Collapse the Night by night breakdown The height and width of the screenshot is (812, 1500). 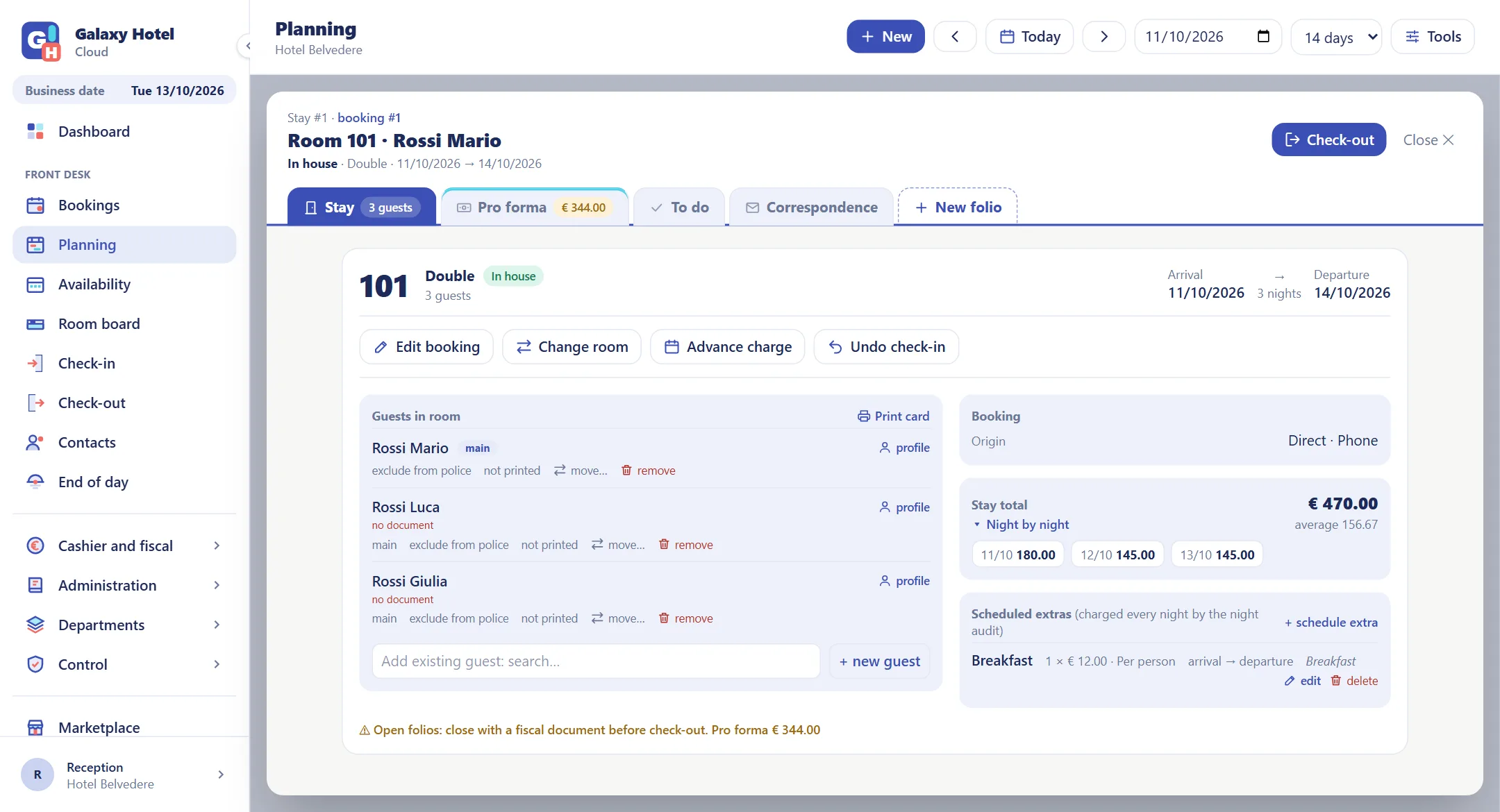pos(1021,525)
